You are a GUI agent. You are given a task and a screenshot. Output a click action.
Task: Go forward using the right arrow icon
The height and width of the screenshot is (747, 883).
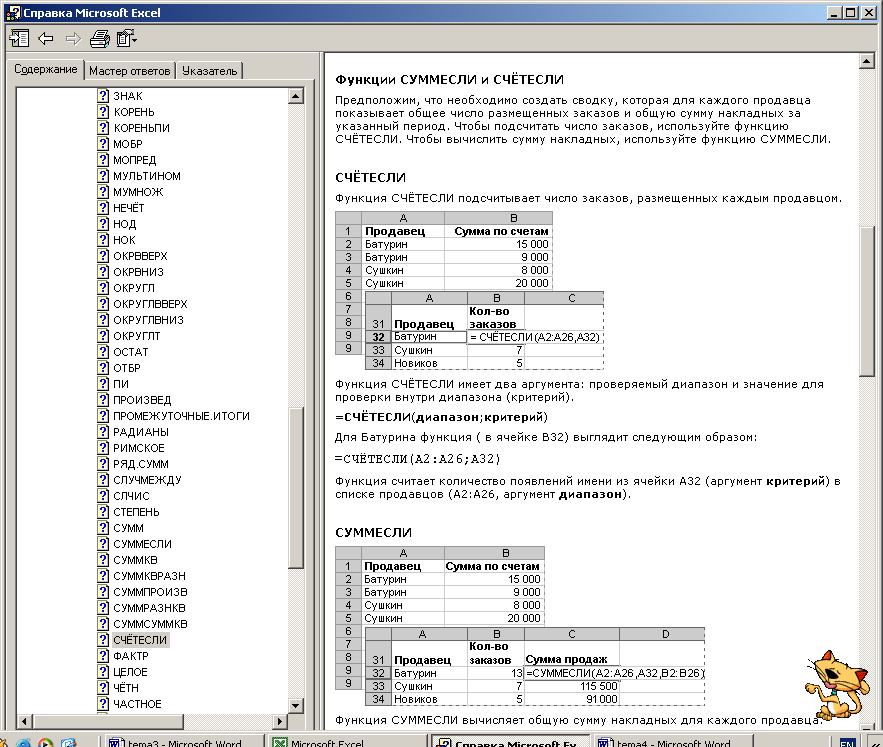tap(73, 38)
